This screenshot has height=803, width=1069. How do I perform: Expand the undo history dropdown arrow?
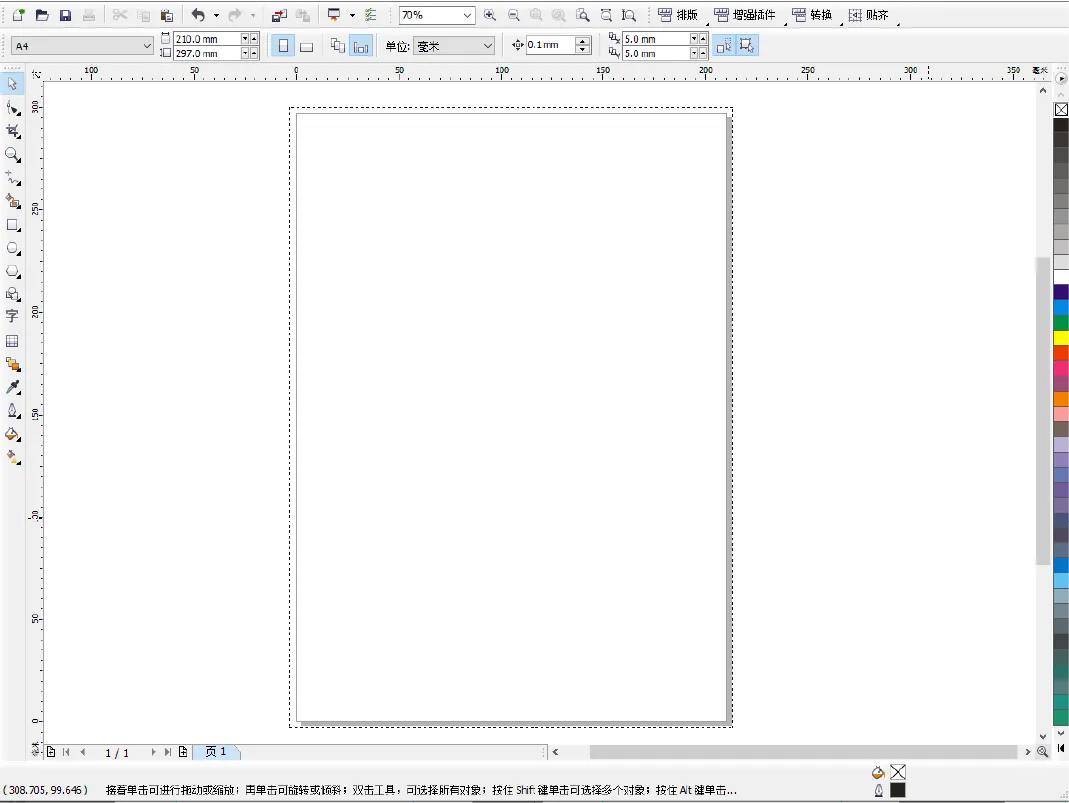[x=216, y=15]
